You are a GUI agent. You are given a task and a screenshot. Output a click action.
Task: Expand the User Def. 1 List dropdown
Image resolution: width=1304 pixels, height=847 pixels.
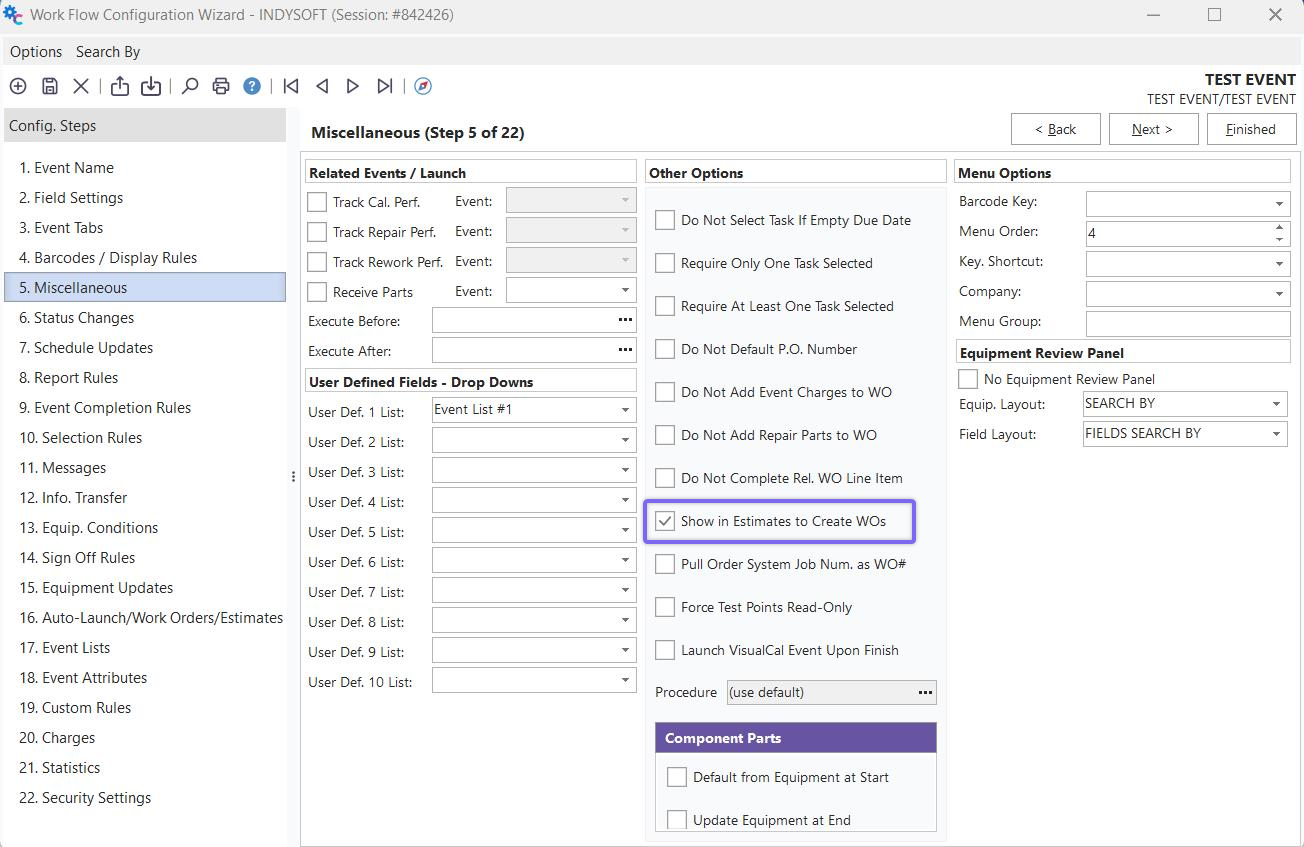tap(625, 410)
